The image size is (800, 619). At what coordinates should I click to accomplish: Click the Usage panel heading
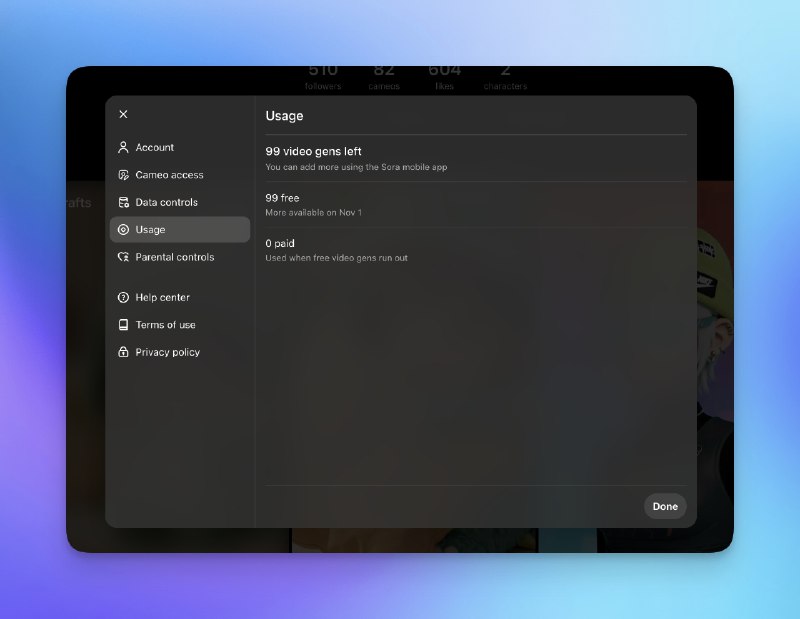tap(284, 116)
